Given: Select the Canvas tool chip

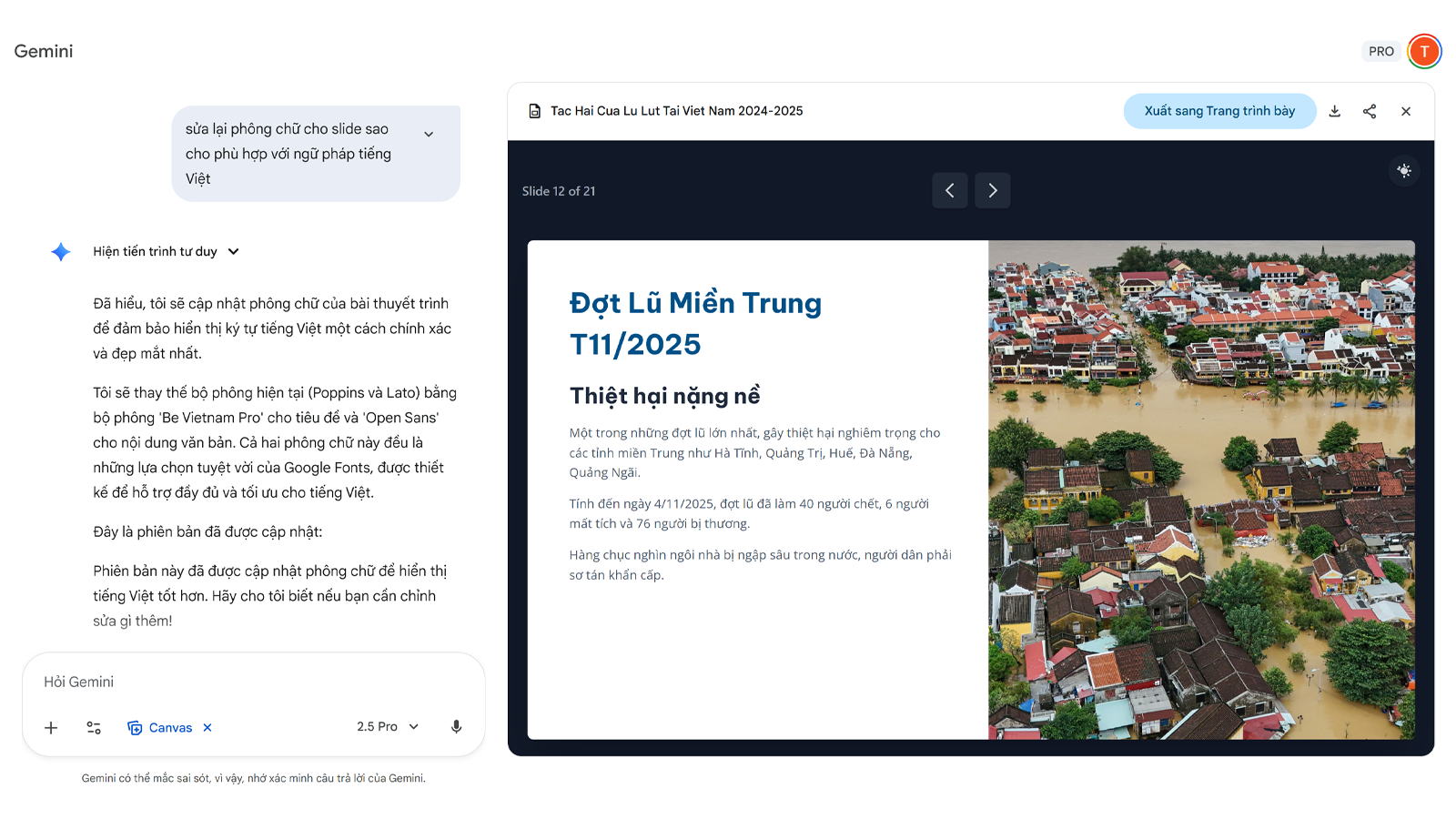Looking at the screenshot, I should (160, 727).
